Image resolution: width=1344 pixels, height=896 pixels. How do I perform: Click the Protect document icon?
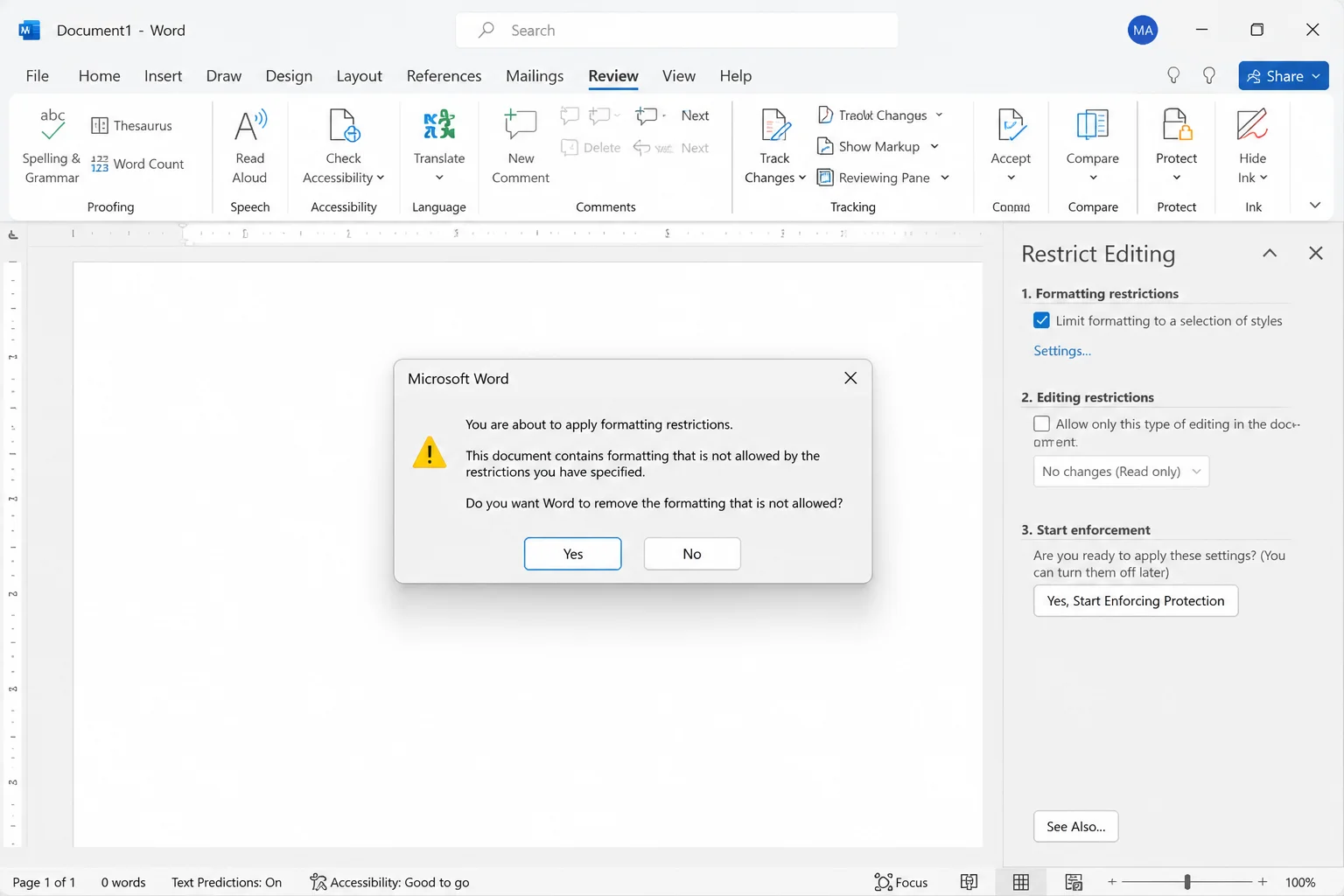coord(1177,126)
